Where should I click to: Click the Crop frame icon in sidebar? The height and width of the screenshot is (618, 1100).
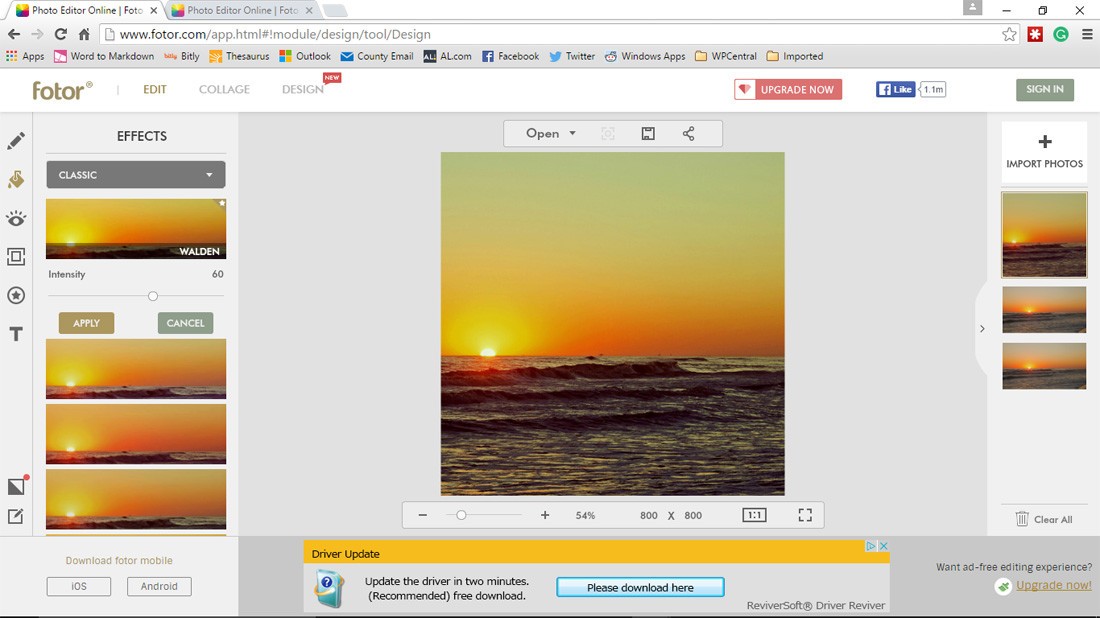pyautogui.click(x=15, y=257)
